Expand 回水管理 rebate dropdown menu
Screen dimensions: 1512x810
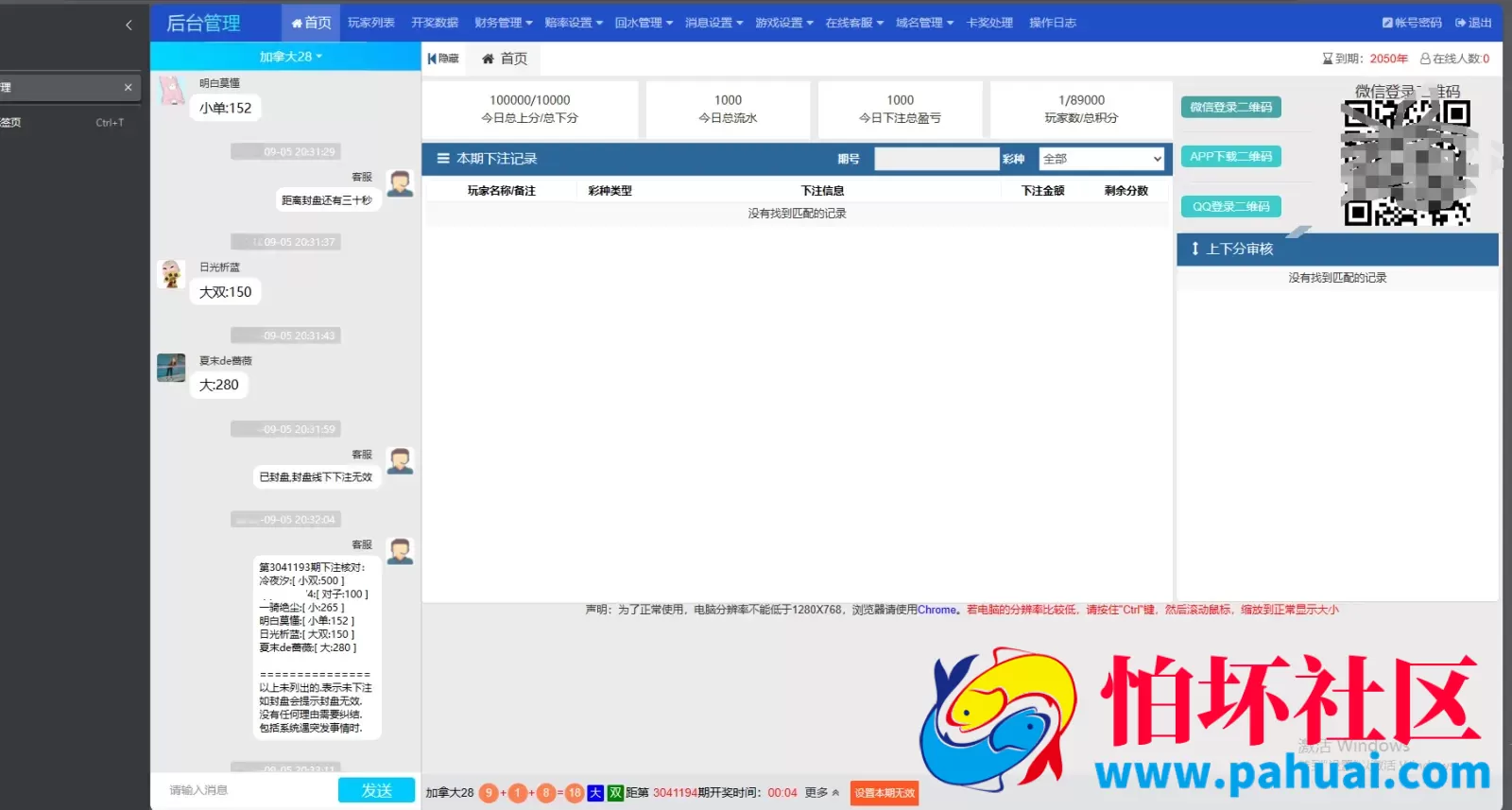point(644,23)
